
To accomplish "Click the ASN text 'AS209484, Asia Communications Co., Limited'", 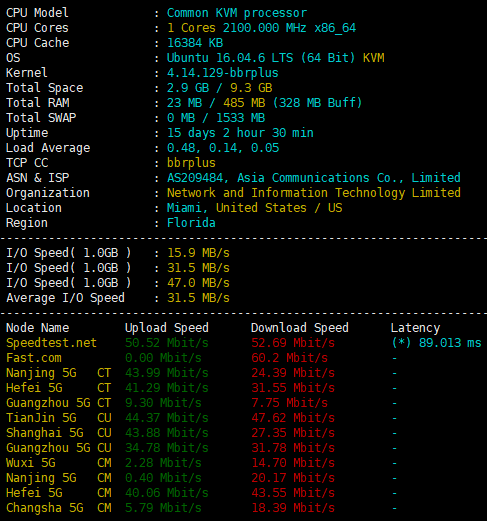I will tap(314, 178).
